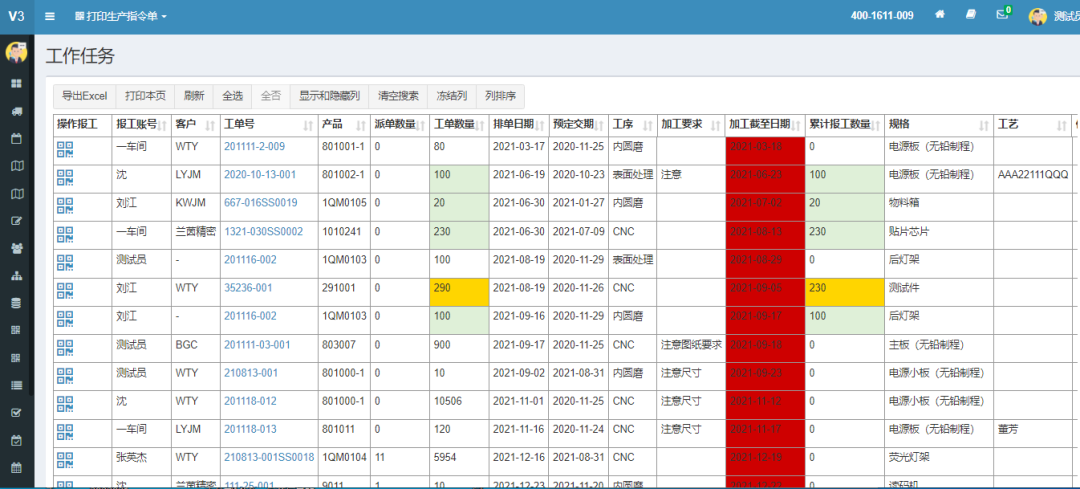This screenshot has width=1080, height=489.
Task: Click QR report icon for order 201118-012
Action: tap(65, 403)
